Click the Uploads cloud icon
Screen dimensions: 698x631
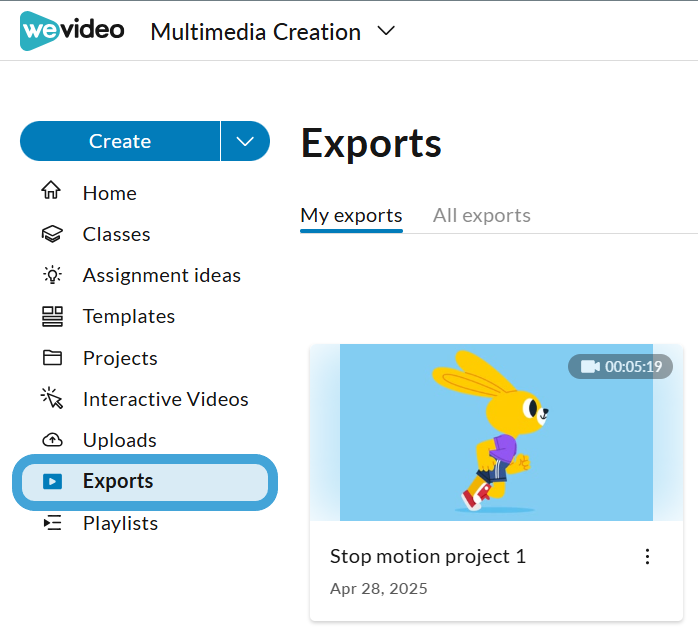pos(52,440)
